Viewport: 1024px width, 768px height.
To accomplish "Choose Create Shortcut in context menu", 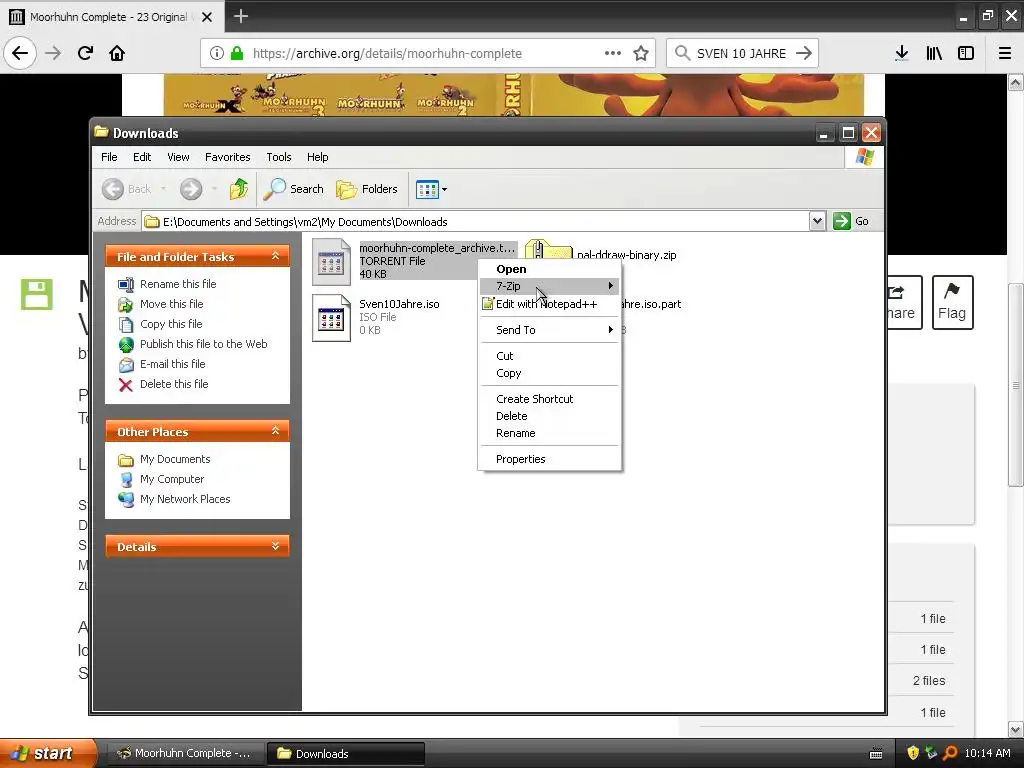I will tap(549, 399).
